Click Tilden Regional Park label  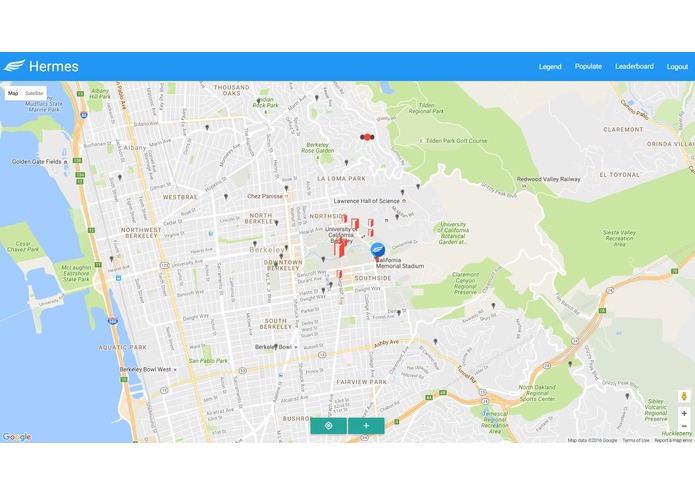[x=426, y=108]
